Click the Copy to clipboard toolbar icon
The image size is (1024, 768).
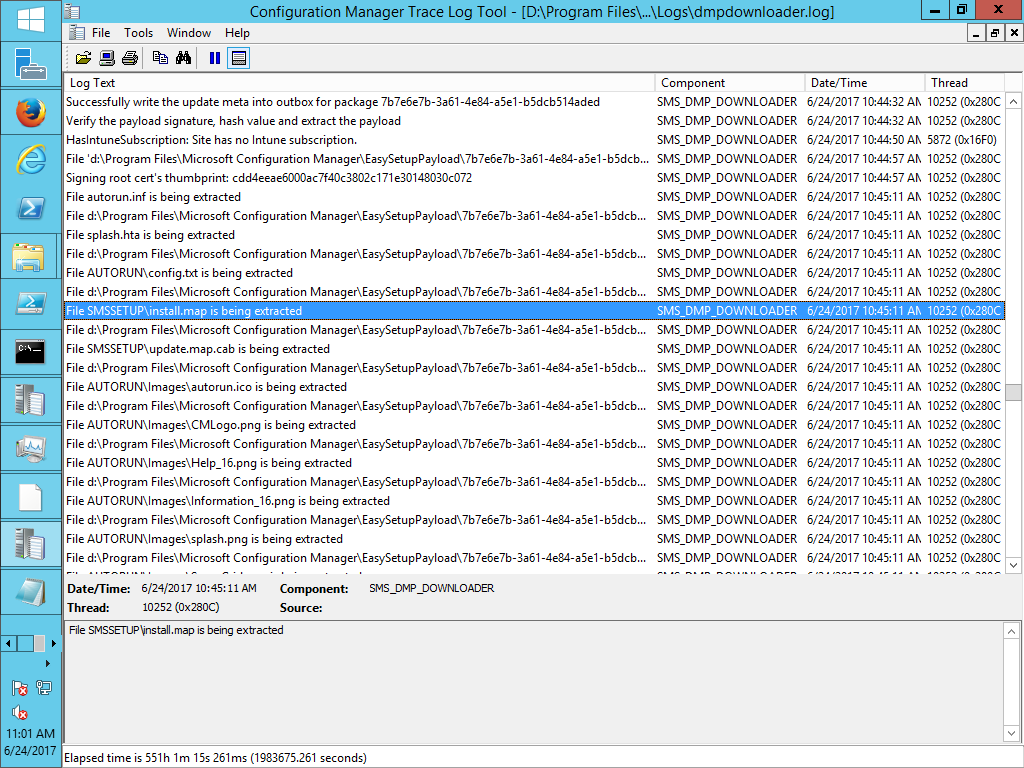click(160, 58)
